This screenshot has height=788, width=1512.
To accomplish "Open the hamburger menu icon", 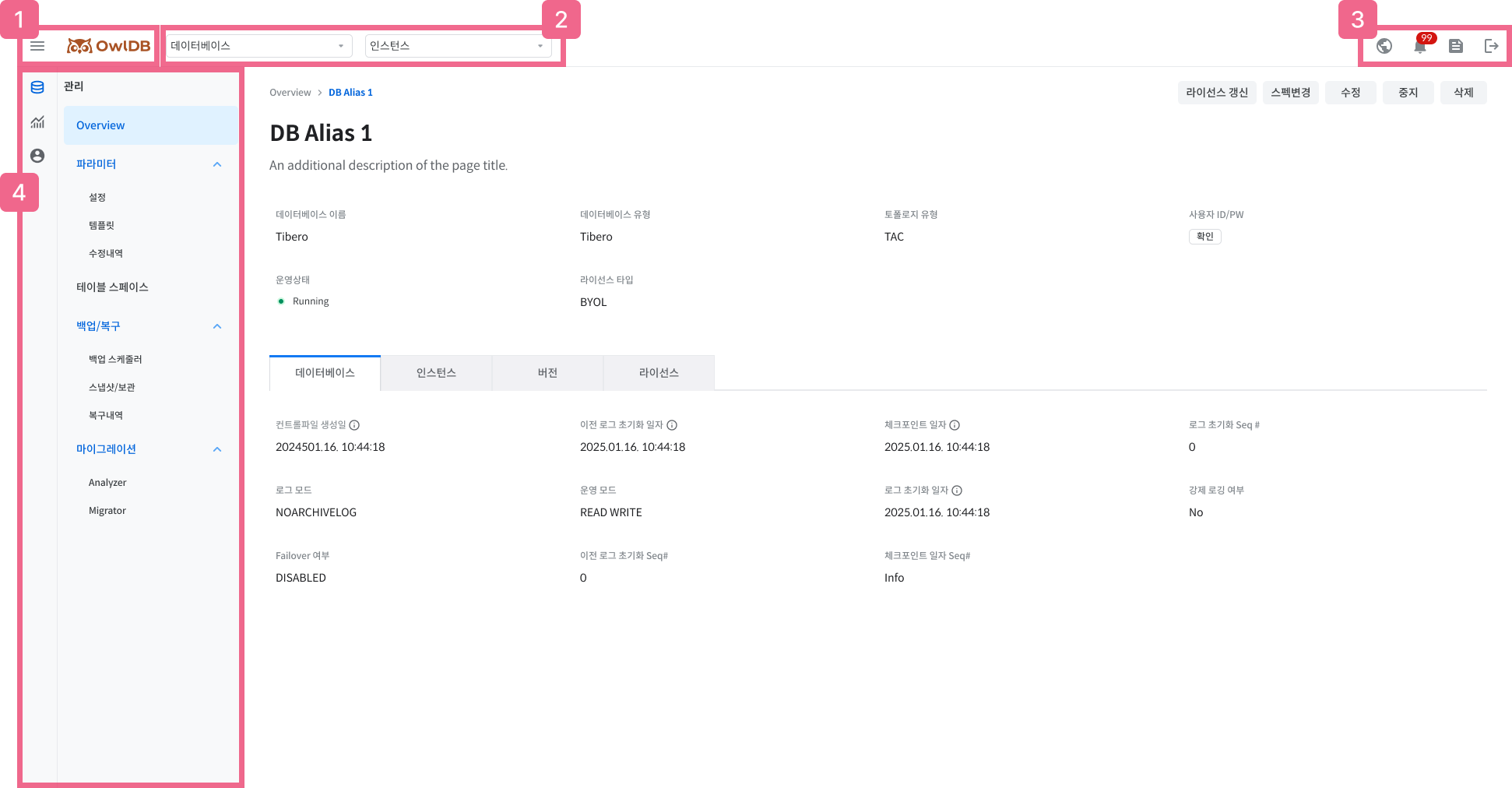I will coord(37,46).
